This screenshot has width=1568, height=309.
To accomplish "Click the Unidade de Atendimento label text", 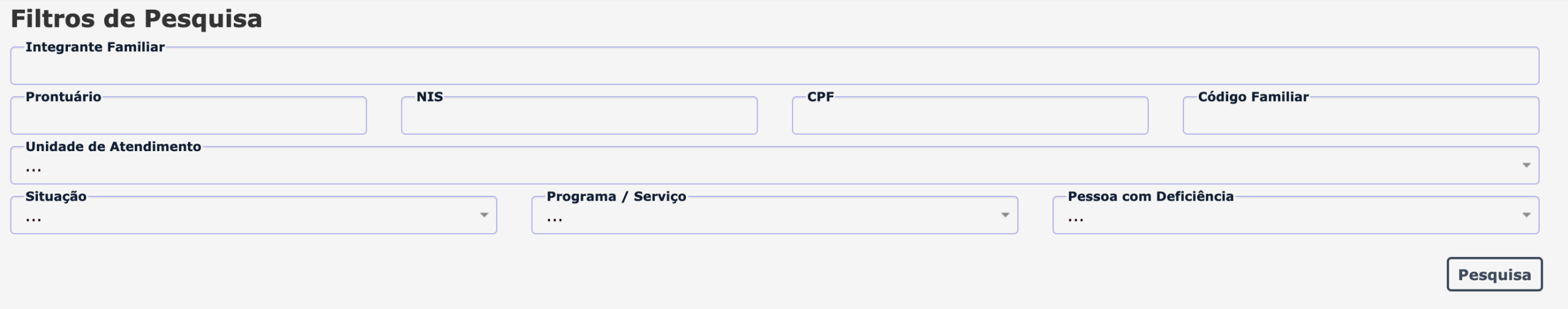I will [x=113, y=146].
